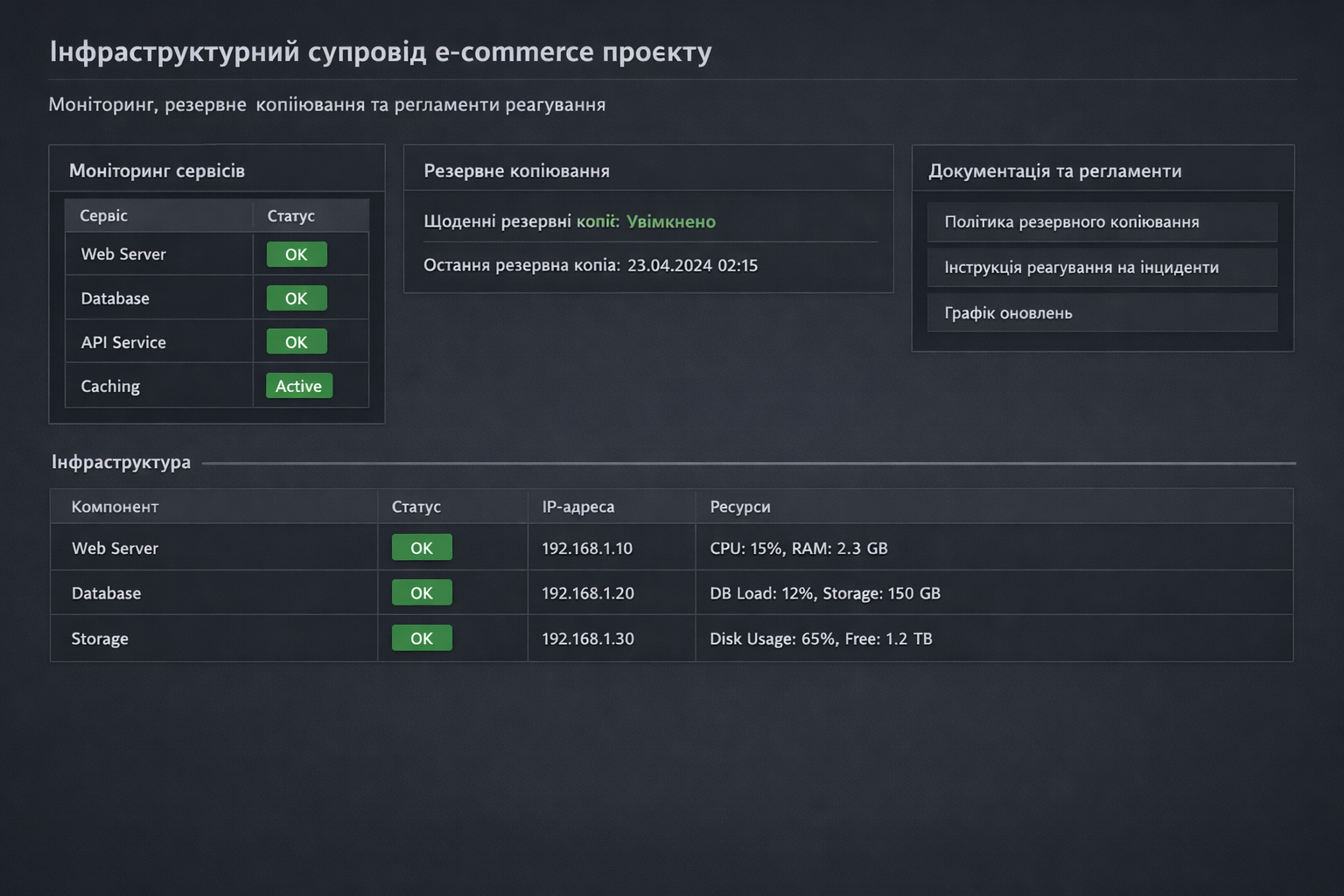
Task: Select the API Service row
Action: pos(217,342)
